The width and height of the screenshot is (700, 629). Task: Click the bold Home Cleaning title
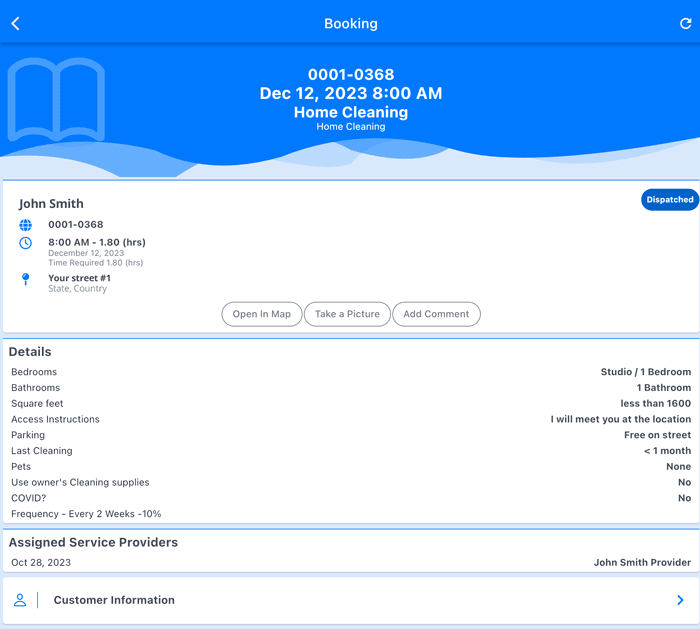351,112
